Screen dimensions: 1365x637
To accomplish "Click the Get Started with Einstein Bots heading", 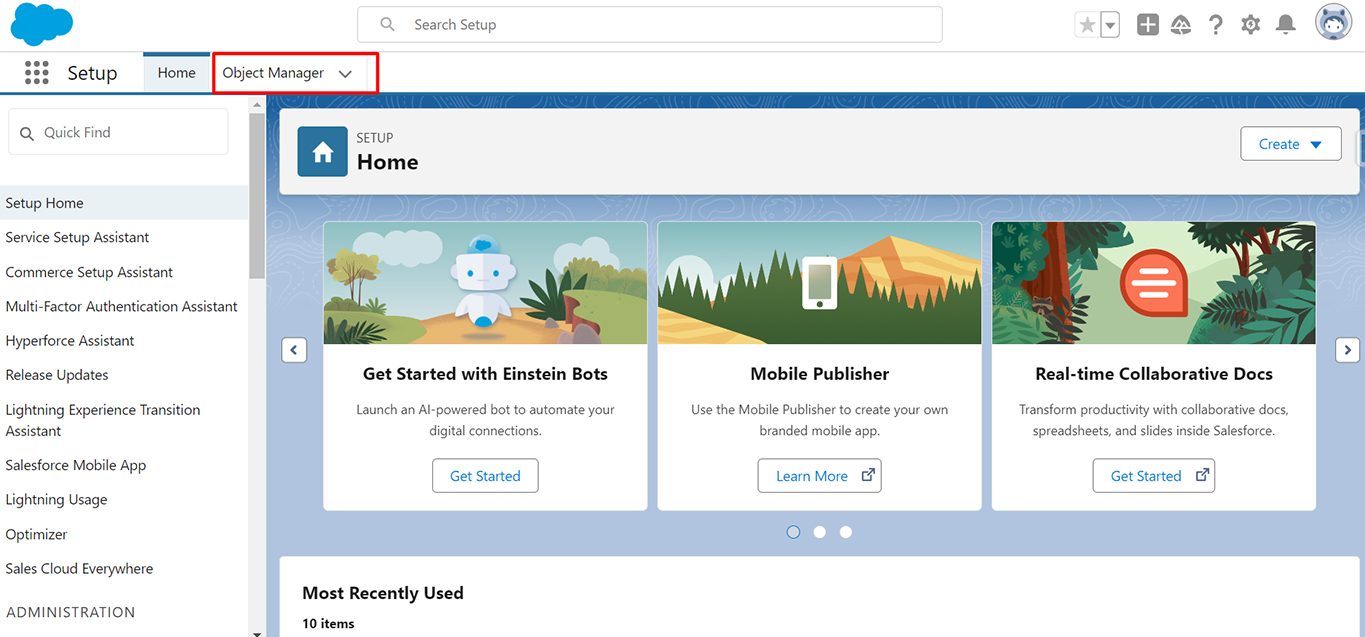I will coord(485,374).
